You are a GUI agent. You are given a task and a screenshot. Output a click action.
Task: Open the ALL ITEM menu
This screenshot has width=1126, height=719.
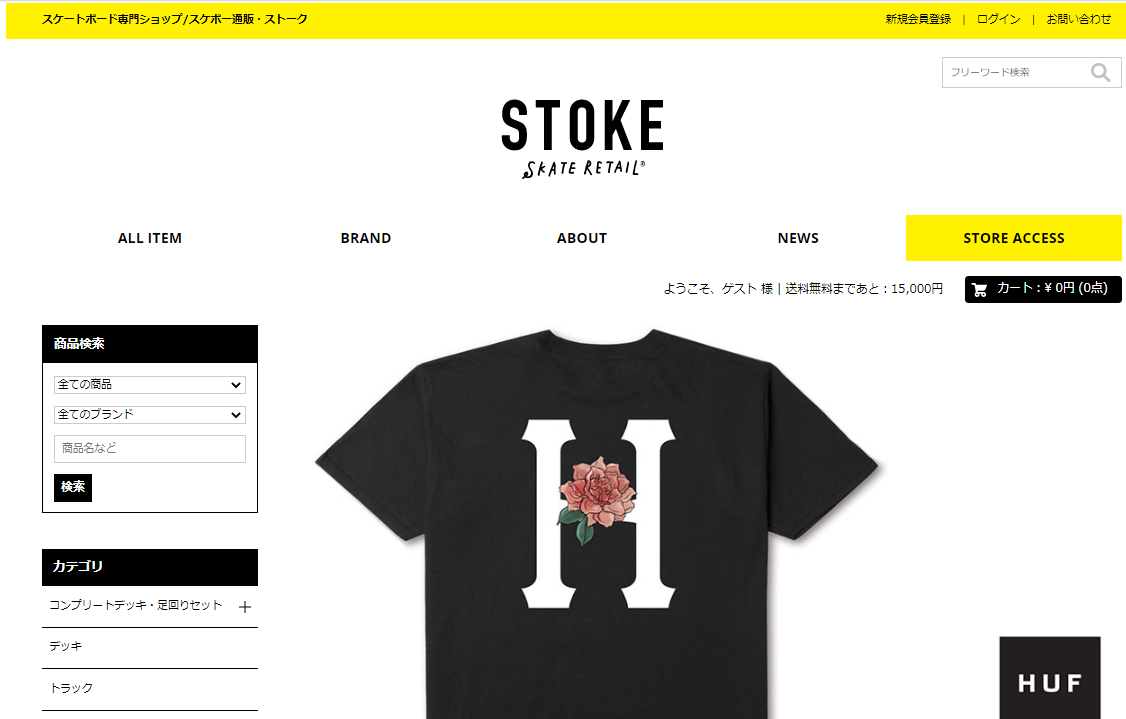(150, 238)
